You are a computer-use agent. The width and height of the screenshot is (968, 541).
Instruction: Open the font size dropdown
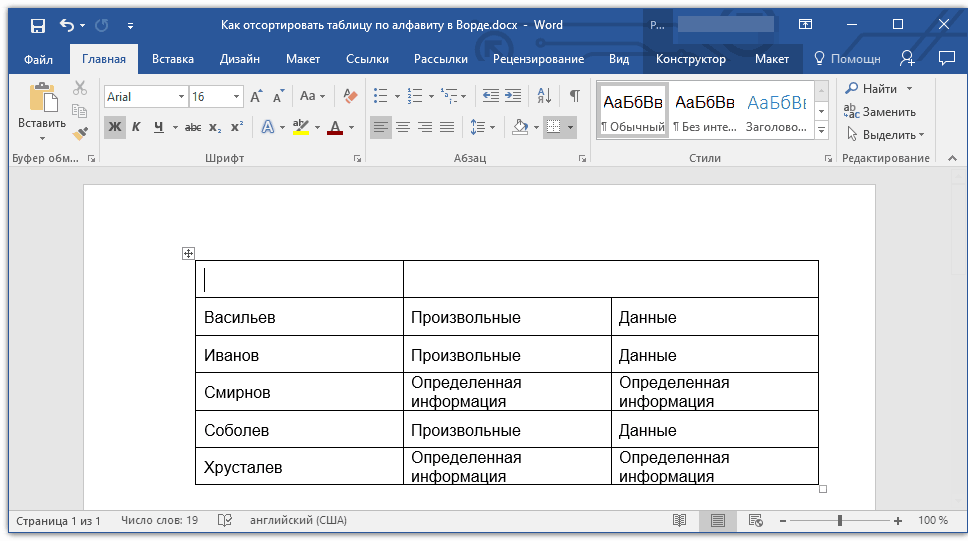click(237, 97)
